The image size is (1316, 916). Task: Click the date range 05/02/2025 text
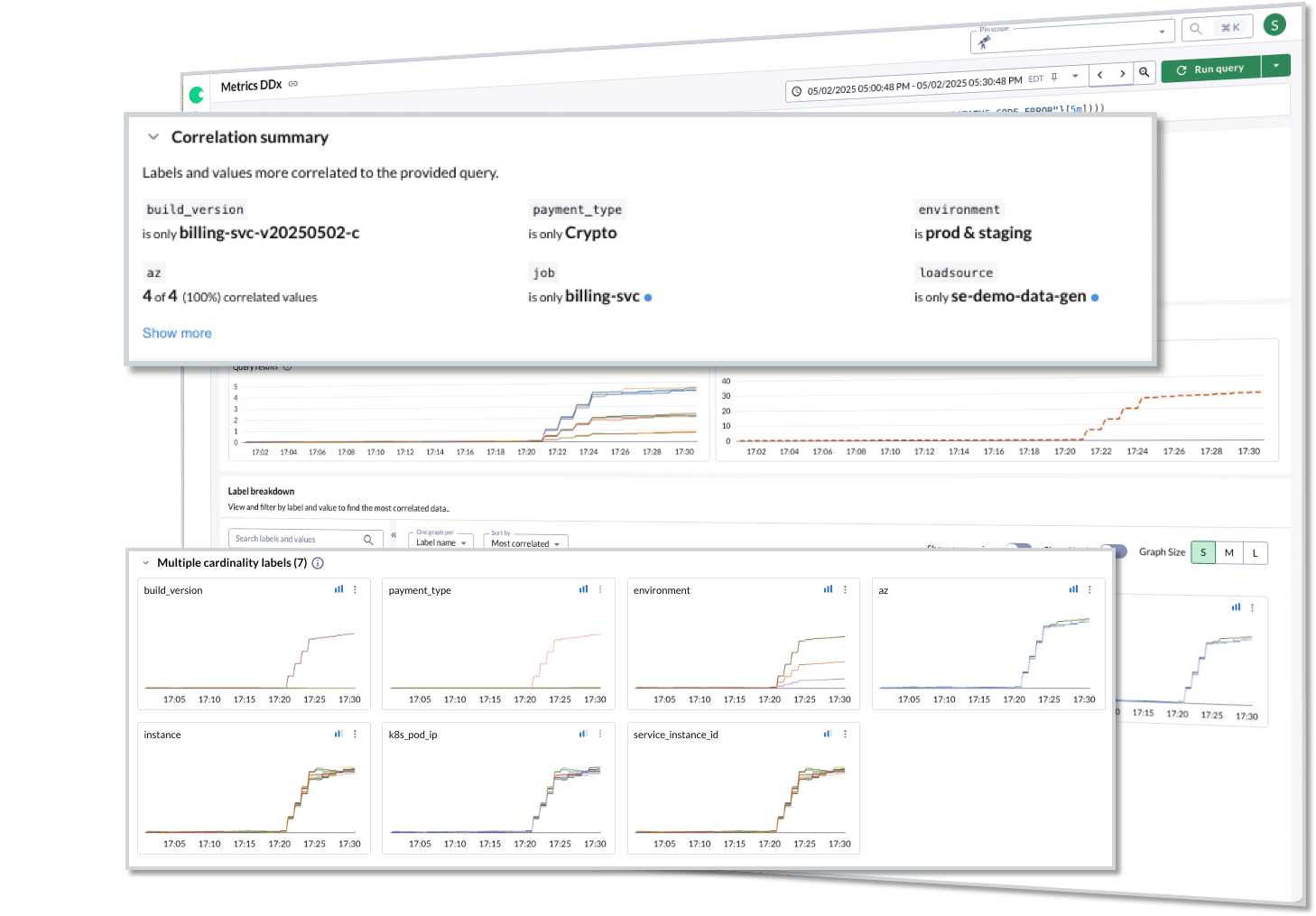coord(914,86)
